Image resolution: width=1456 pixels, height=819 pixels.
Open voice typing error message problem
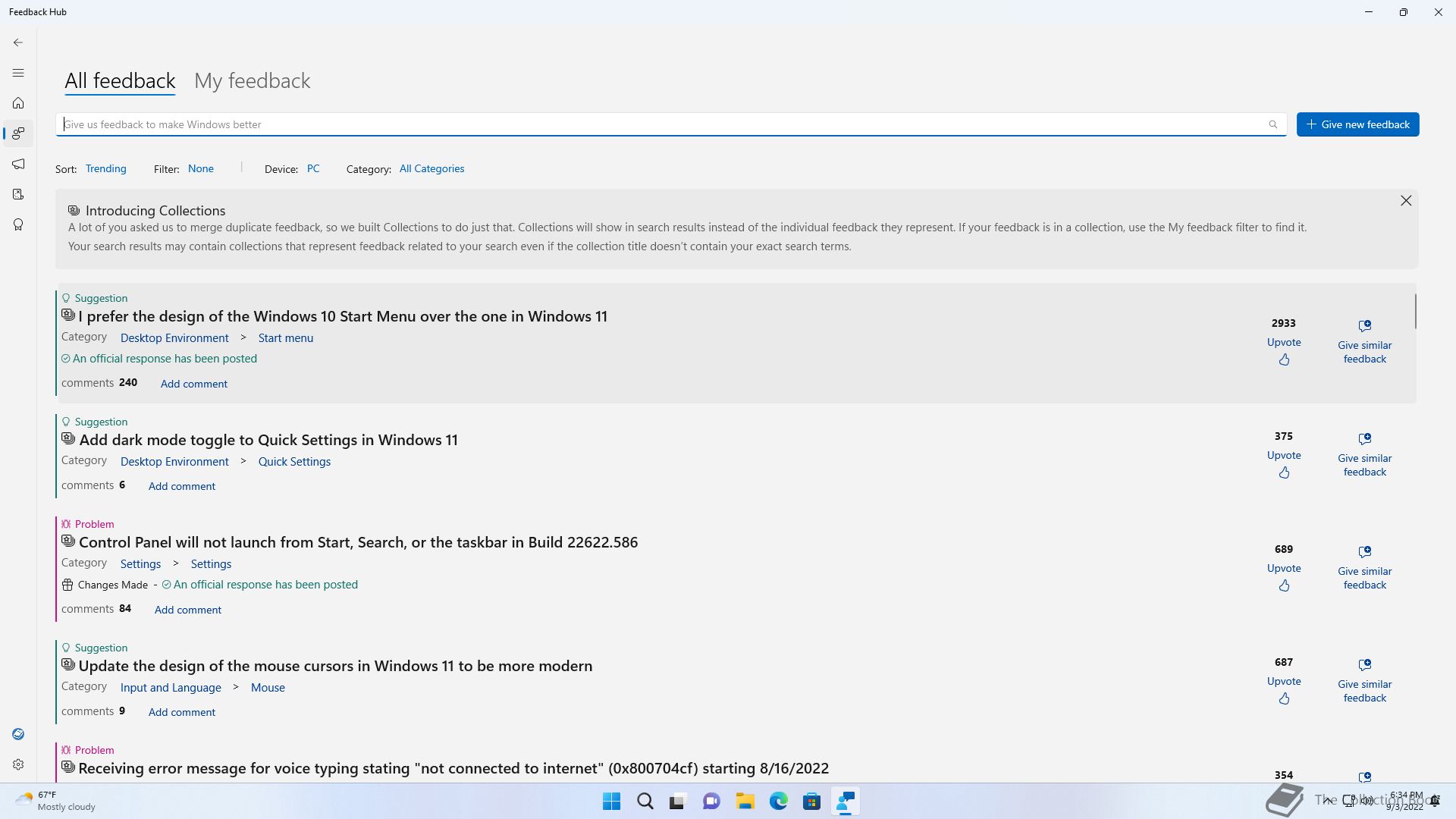453,768
